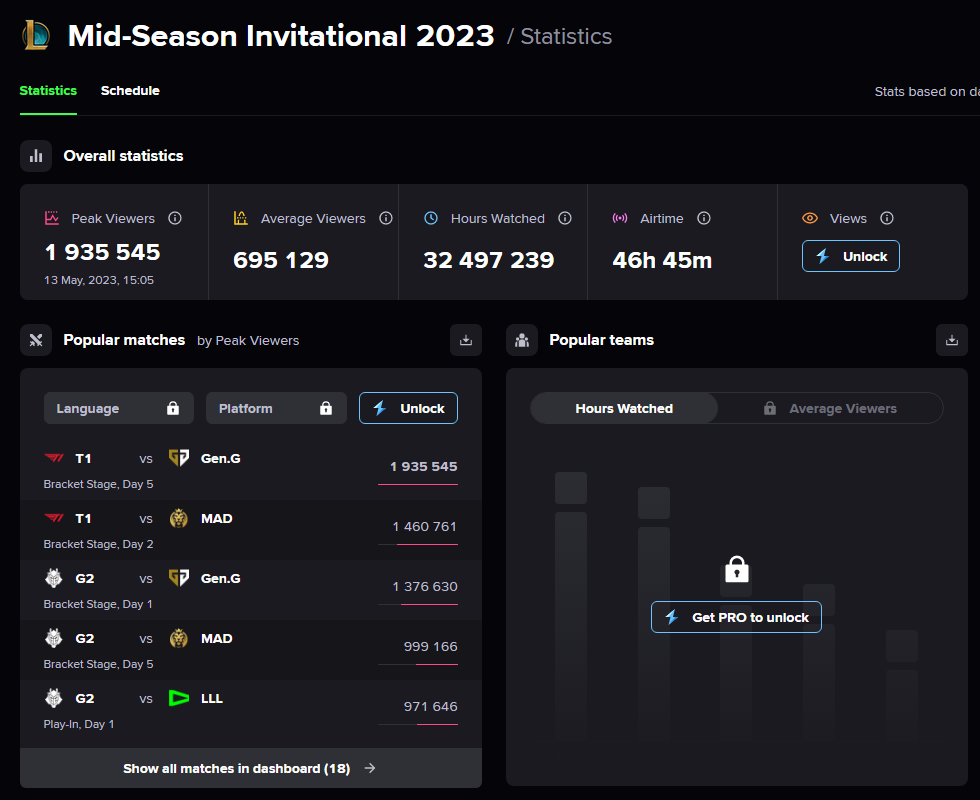Show all matches in dashboard link
Viewport: 980px width, 800px height.
(251, 768)
